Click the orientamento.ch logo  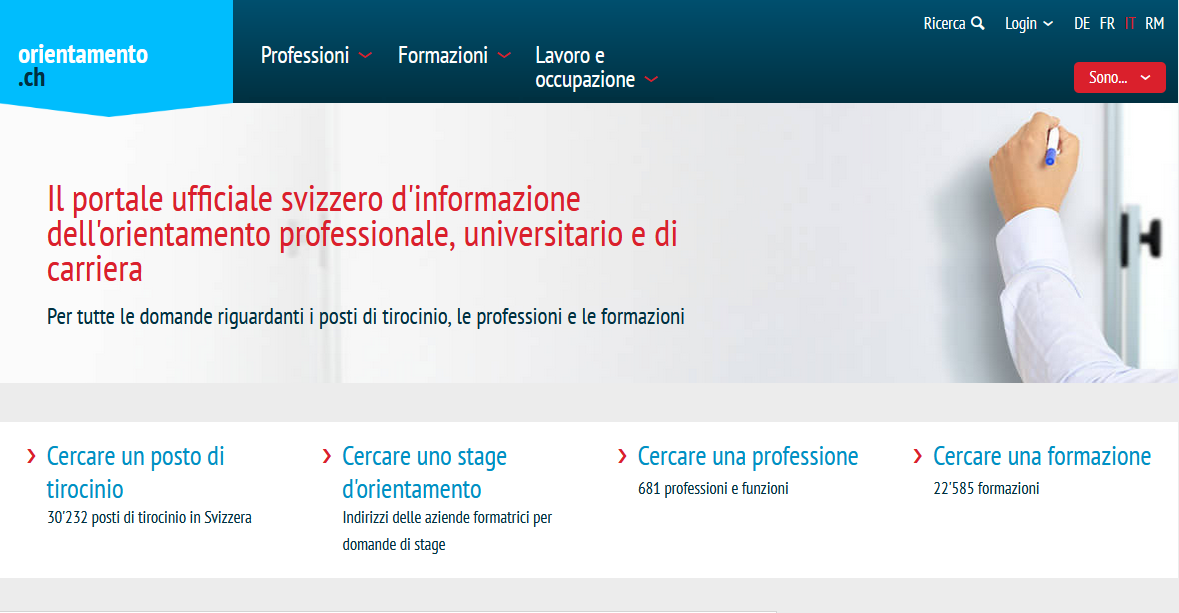[x=83, y=66]
